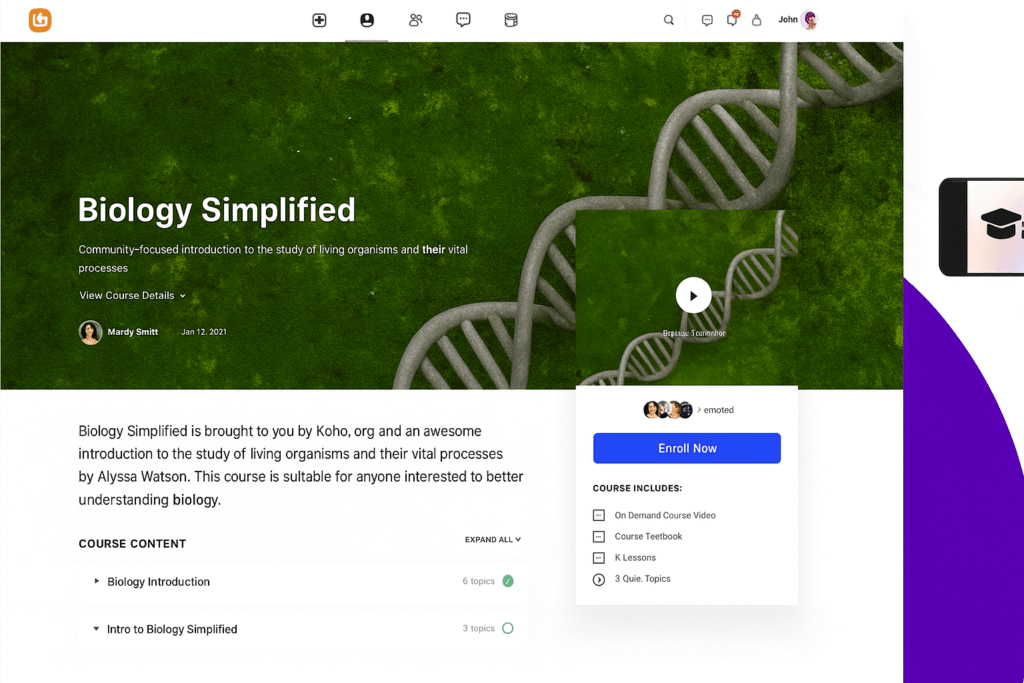Screen dimensions: 1024x683
Task: Open John's user avatar menu
Action: point(810,20)
